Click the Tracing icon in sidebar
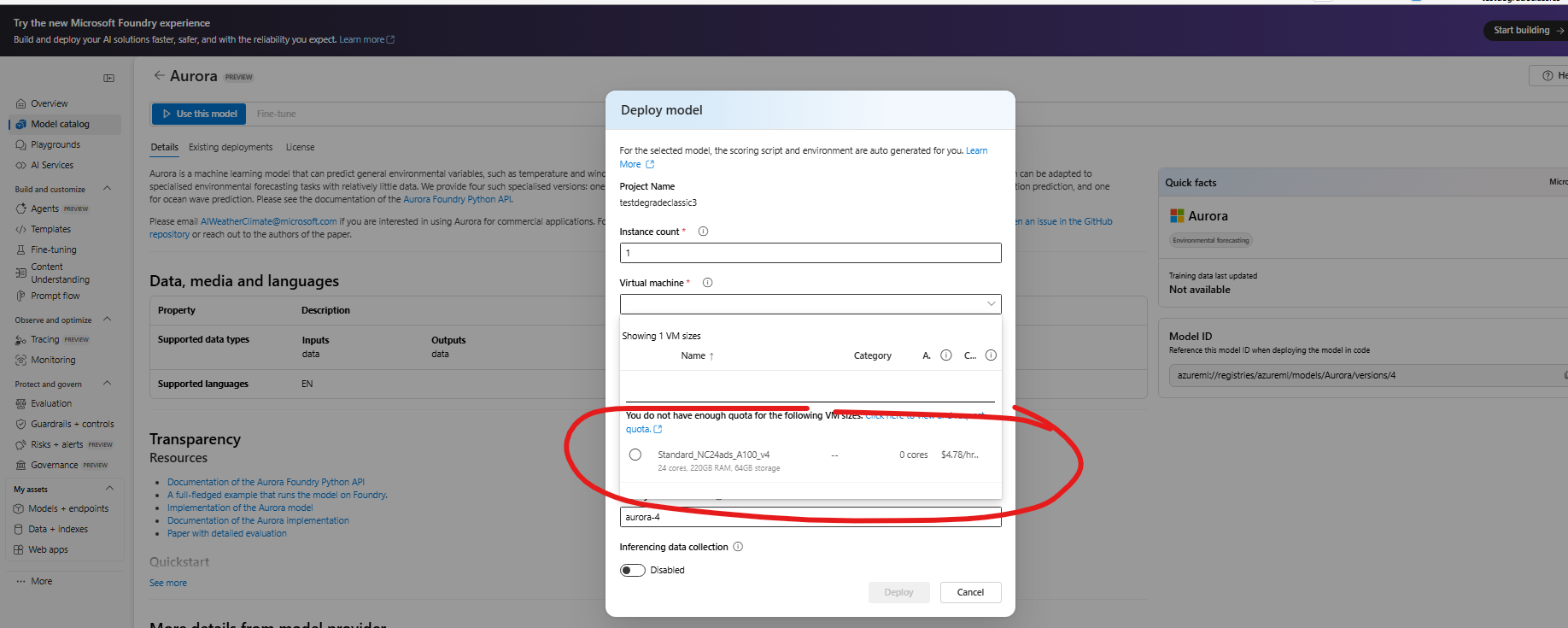 click(x=20, y=339)
